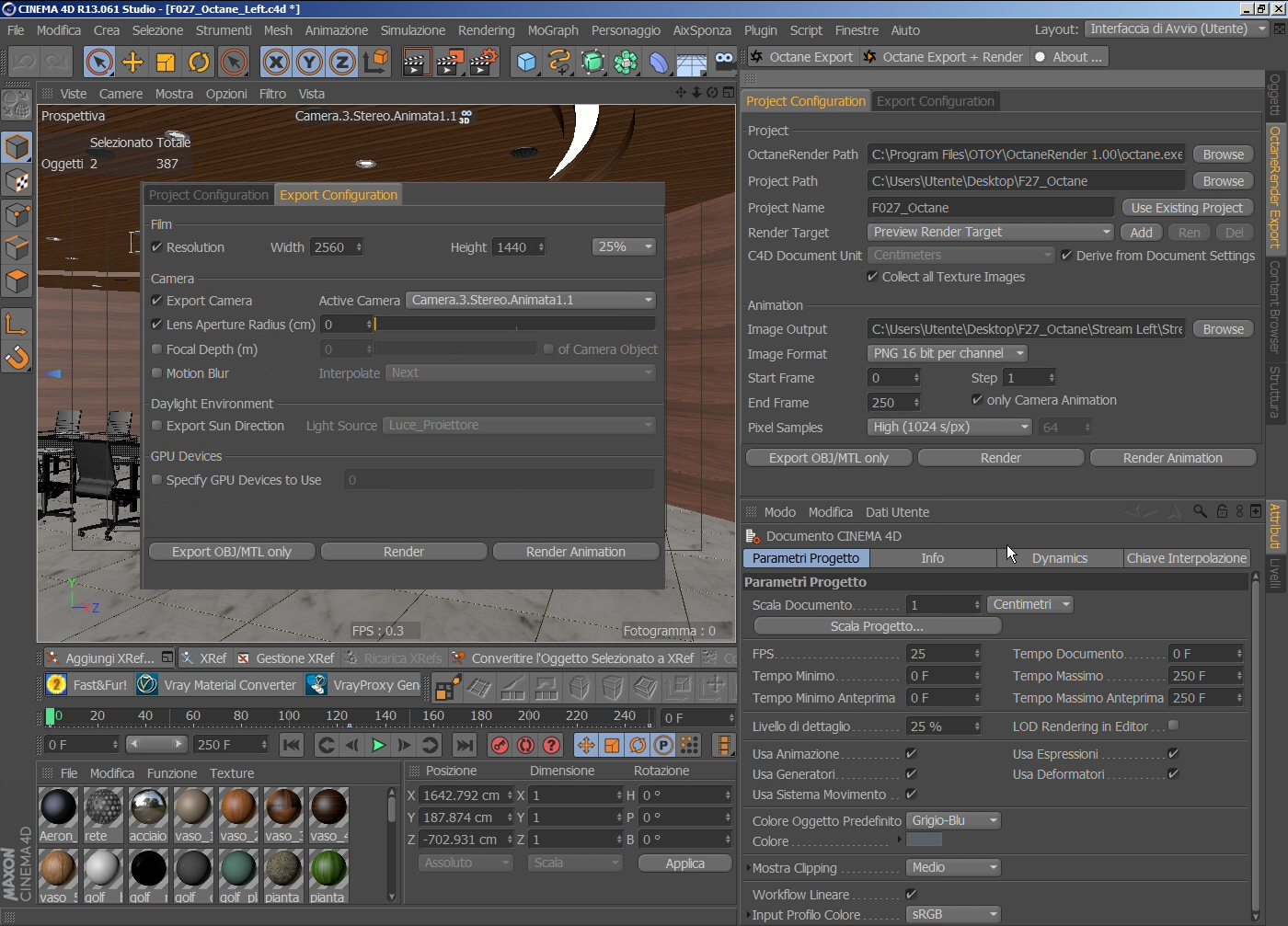Open the Simulazione menu

[x=413, y=30]
